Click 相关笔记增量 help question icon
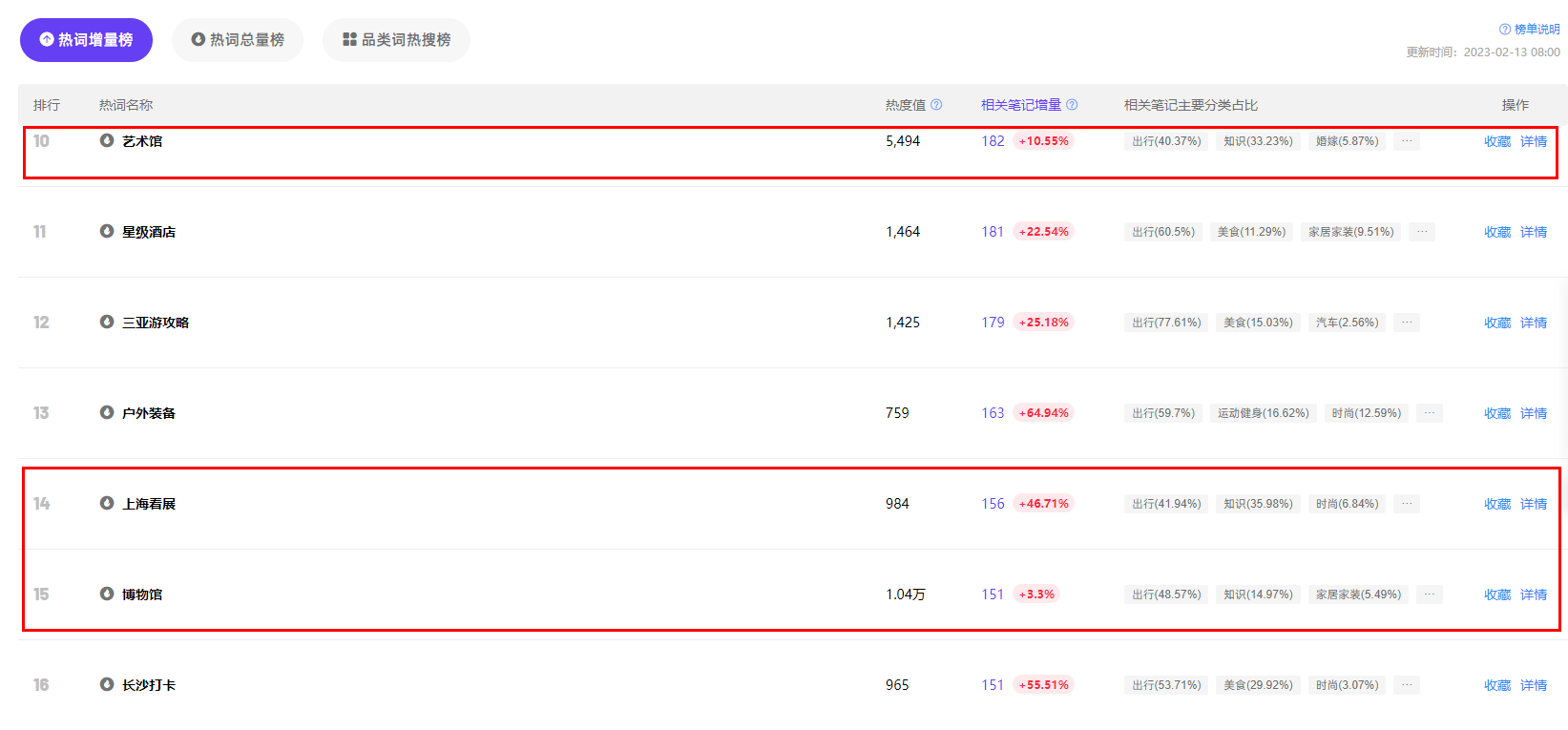Screen dimensions: 1568x730 click(1072, 105)
